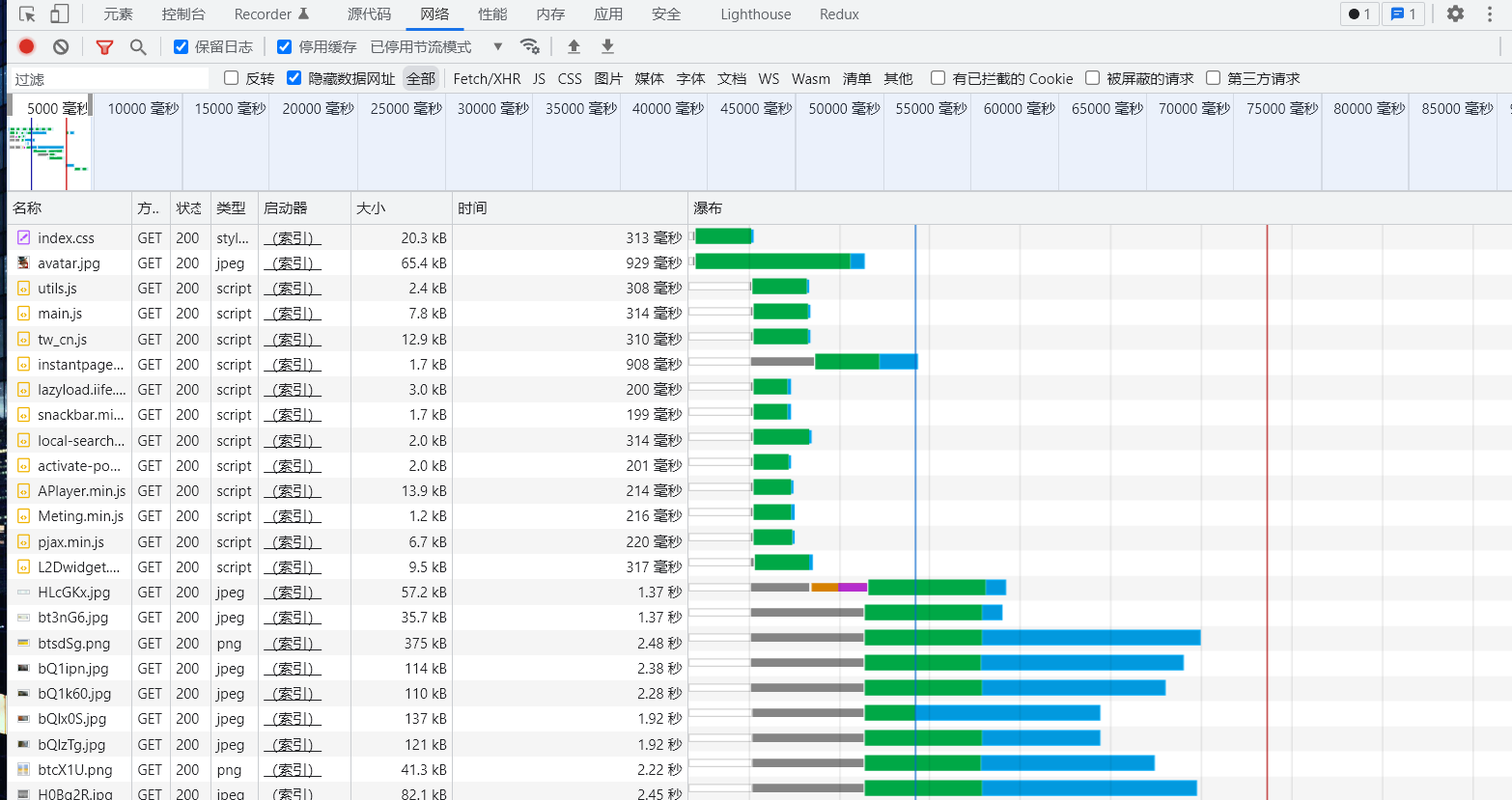
Task: Toggle the device toolbar icon
Action: [x=60, y=14]
